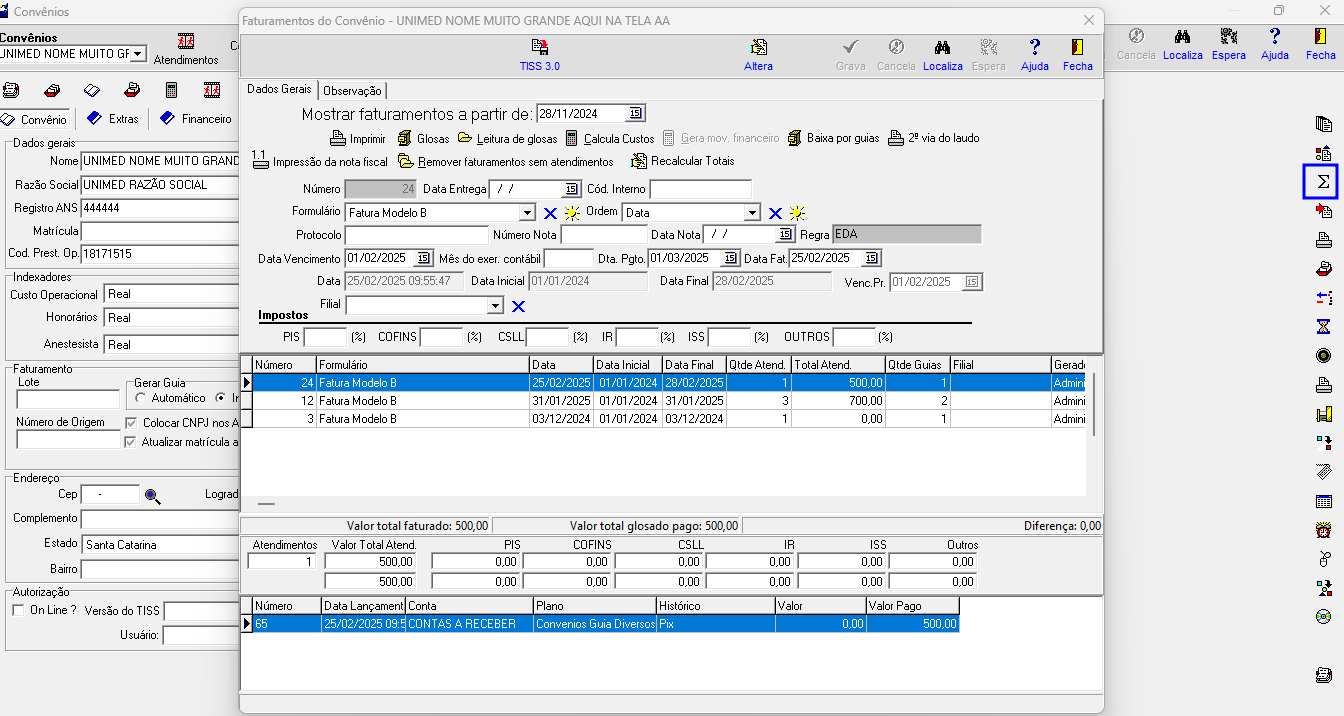Open the Financeiro tab in Convênios
This screenshot has width=1344, height=716.
(x=196, y=119)
